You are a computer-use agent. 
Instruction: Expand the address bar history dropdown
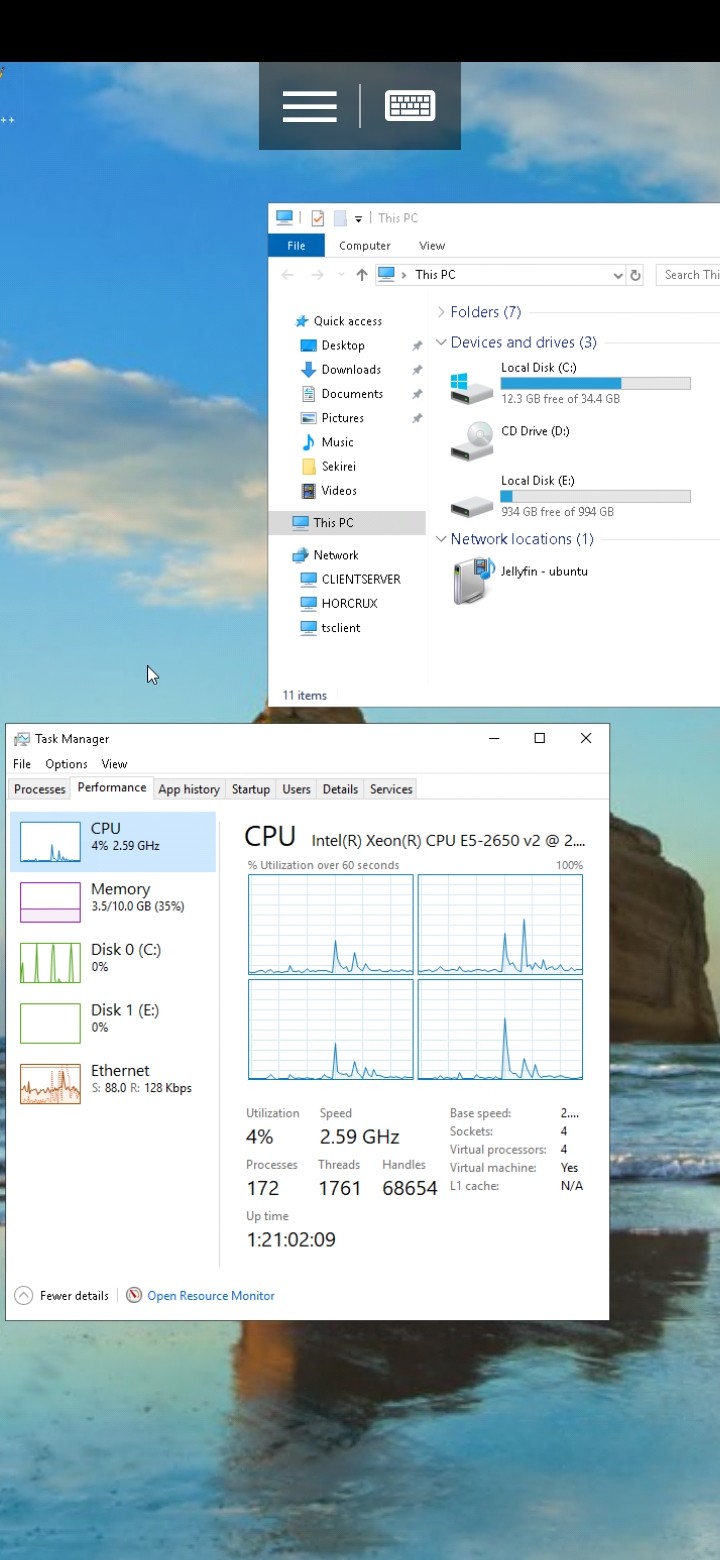click(x=618, y=275)
